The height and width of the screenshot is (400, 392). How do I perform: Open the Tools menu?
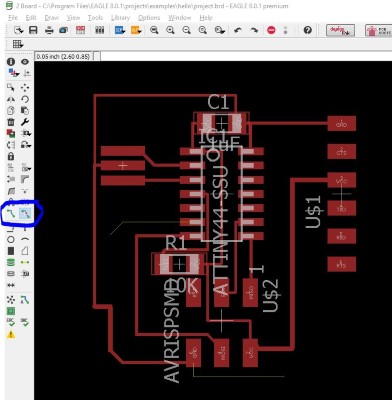click(x=95, y=17)
